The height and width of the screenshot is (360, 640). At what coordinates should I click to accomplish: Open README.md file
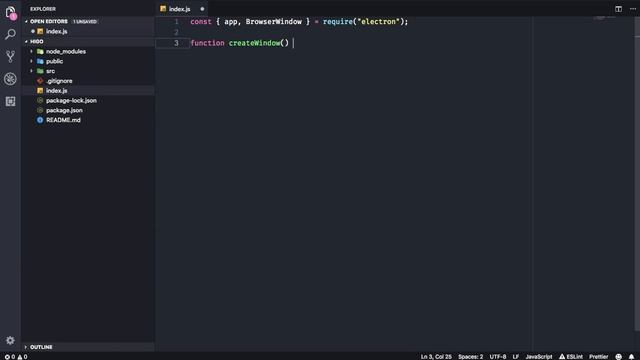click(x=63, y=120)
